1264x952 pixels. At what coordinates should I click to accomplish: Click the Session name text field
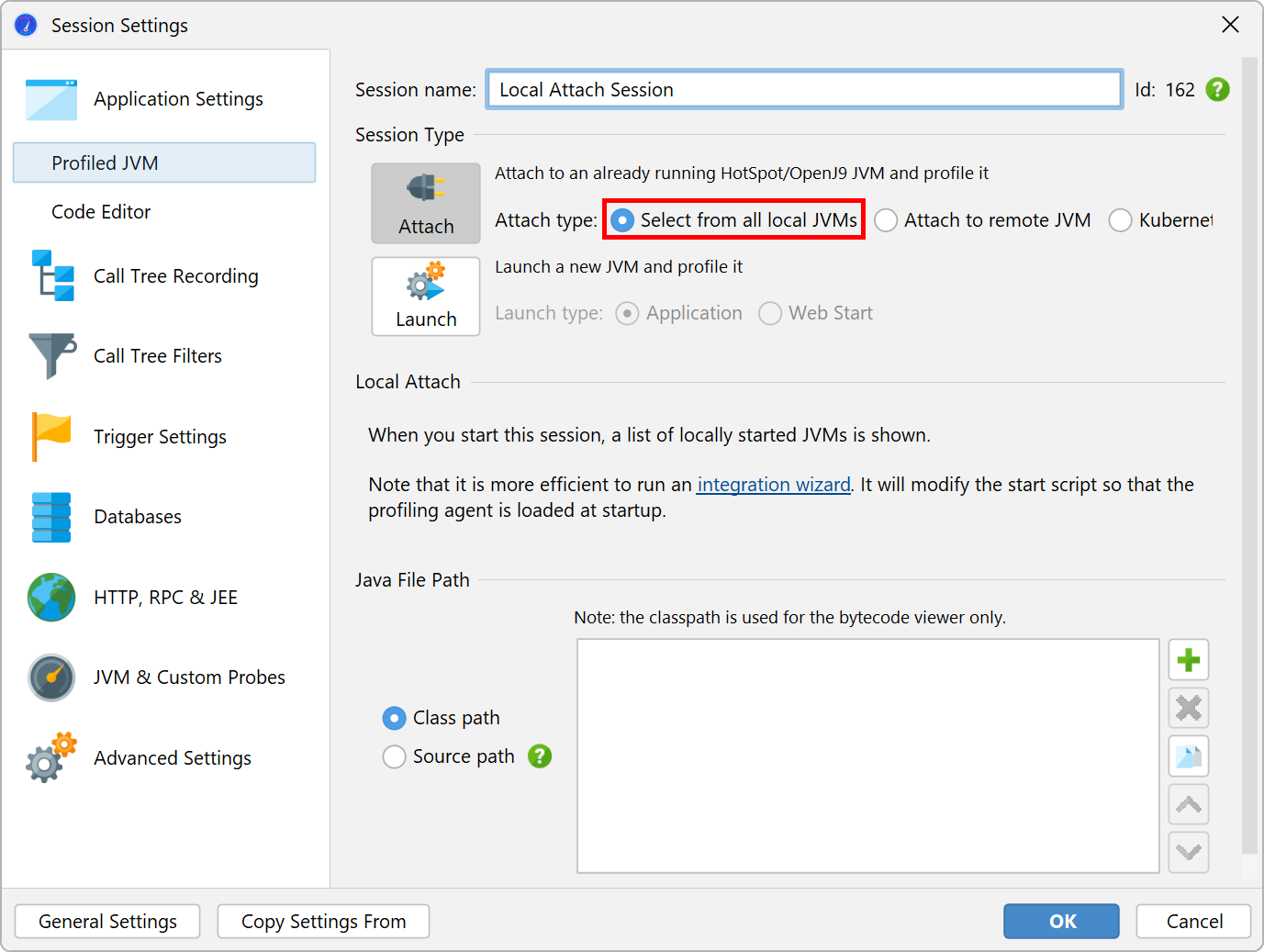[x=803, y=90]
